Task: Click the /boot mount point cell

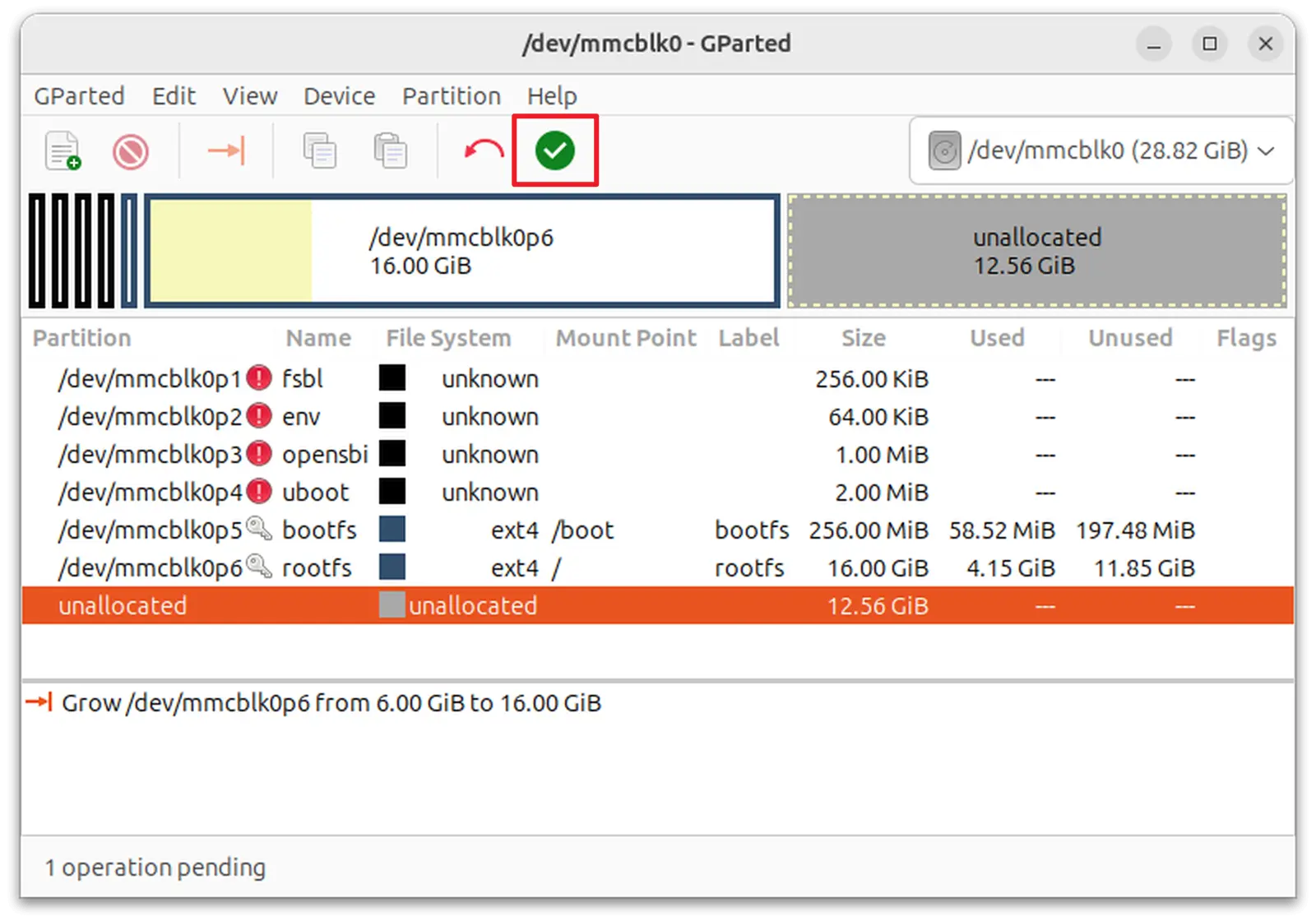Action: pos(583,530)
